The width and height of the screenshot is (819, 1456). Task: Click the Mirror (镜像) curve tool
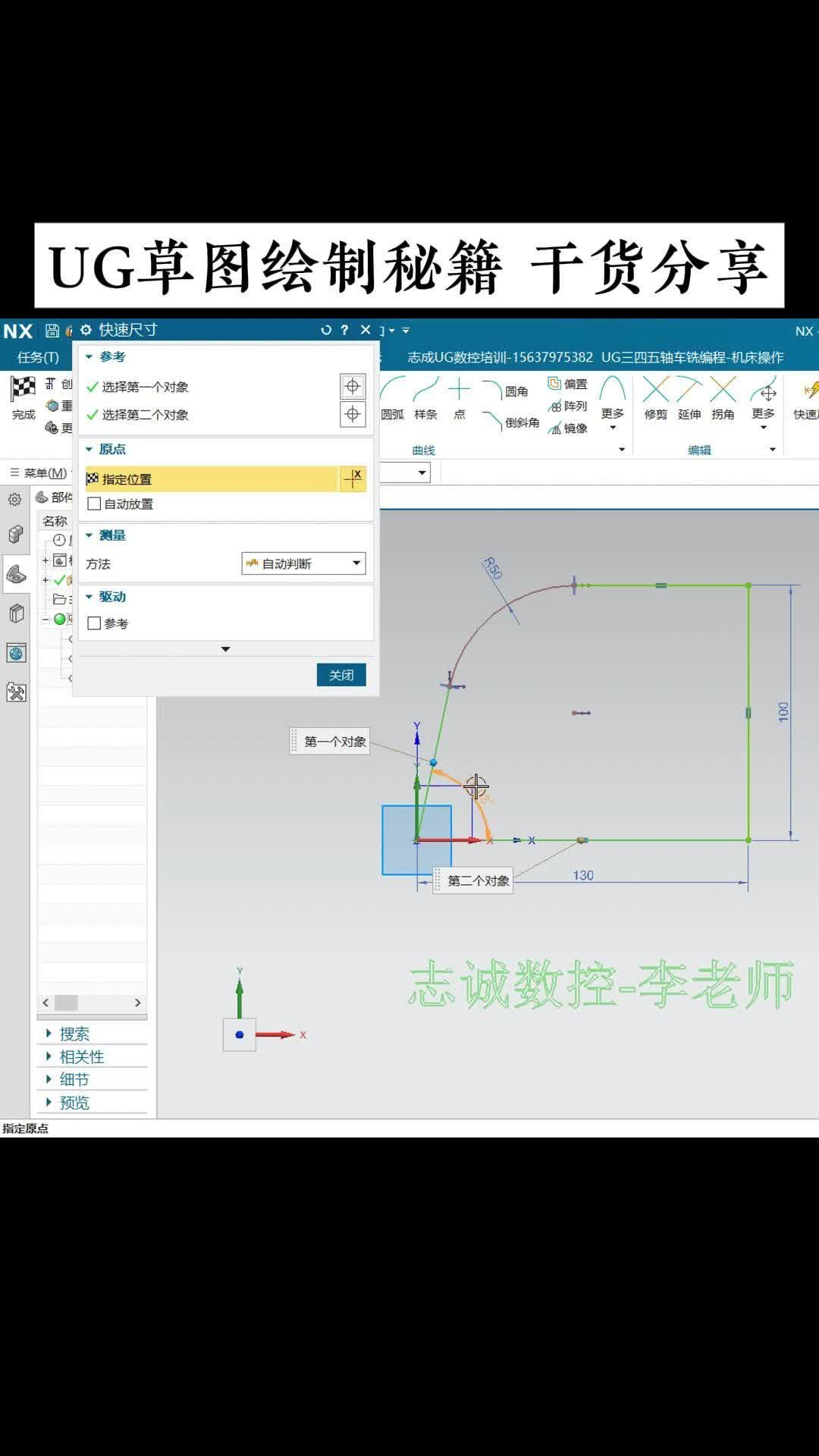[x=568, y=428]
